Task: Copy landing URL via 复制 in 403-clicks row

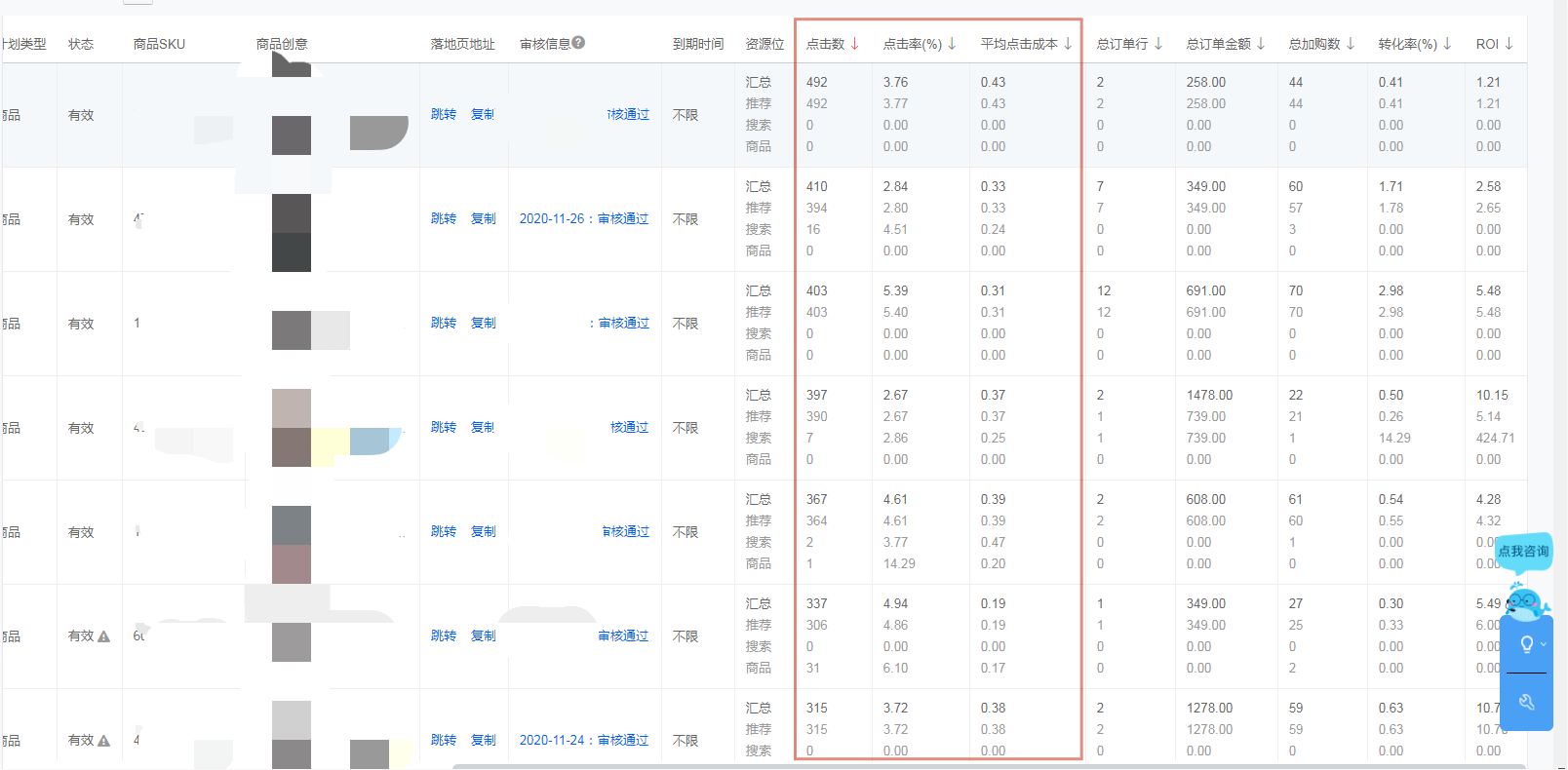Action: (x=484, y=324)
